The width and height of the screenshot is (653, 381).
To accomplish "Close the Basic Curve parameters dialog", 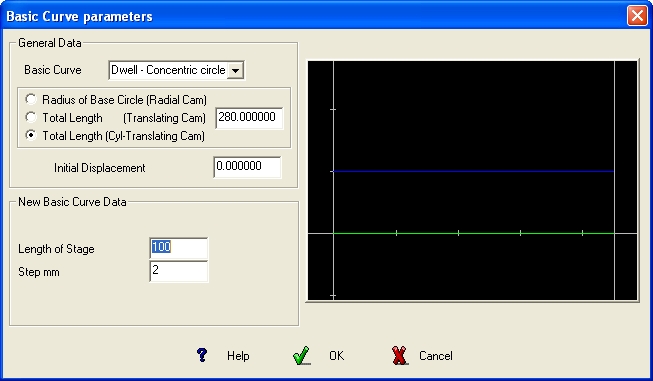I will click(637, 16).
